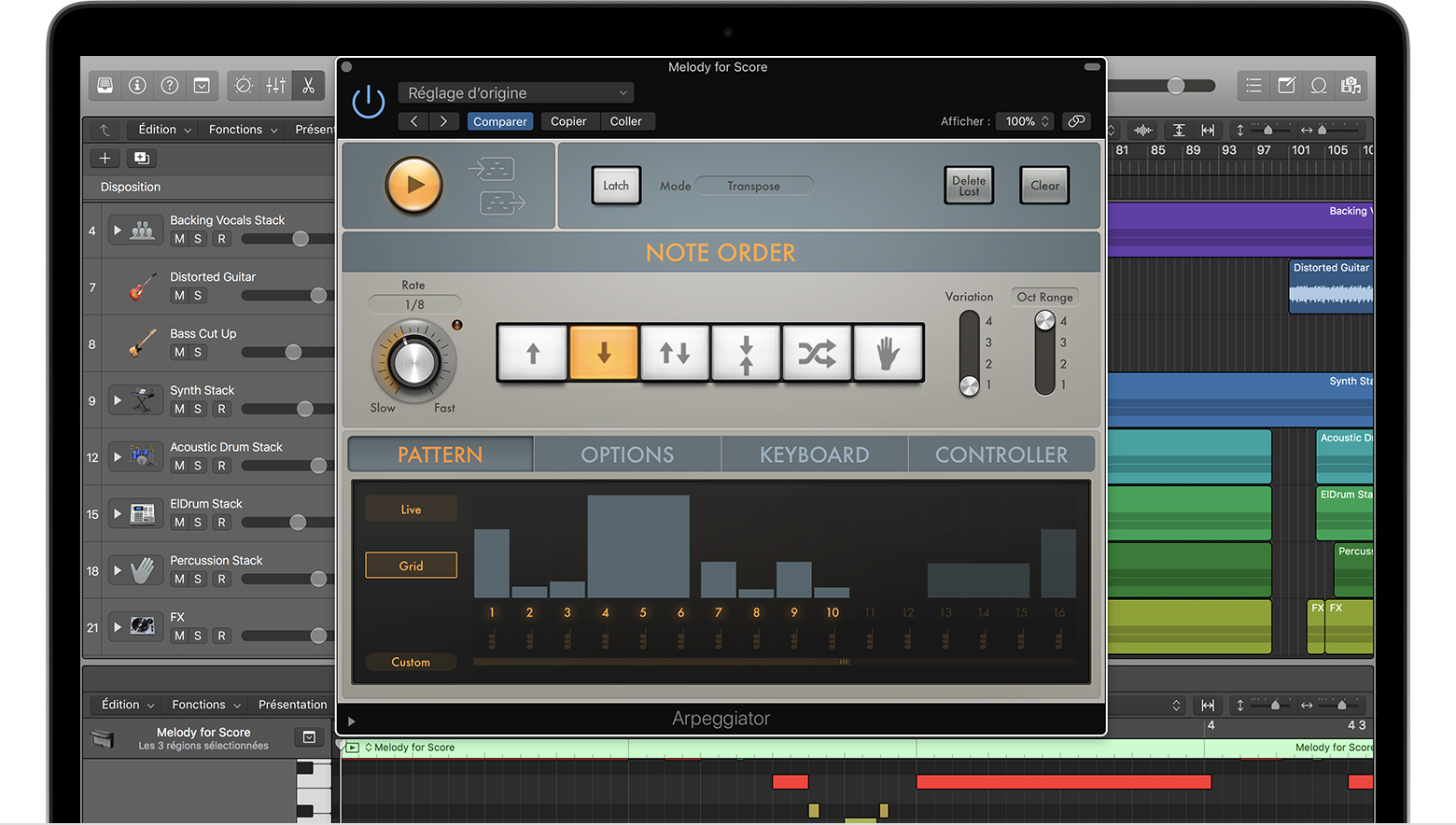Open the Réglage d'origine preset dropdown

point(516,93)
